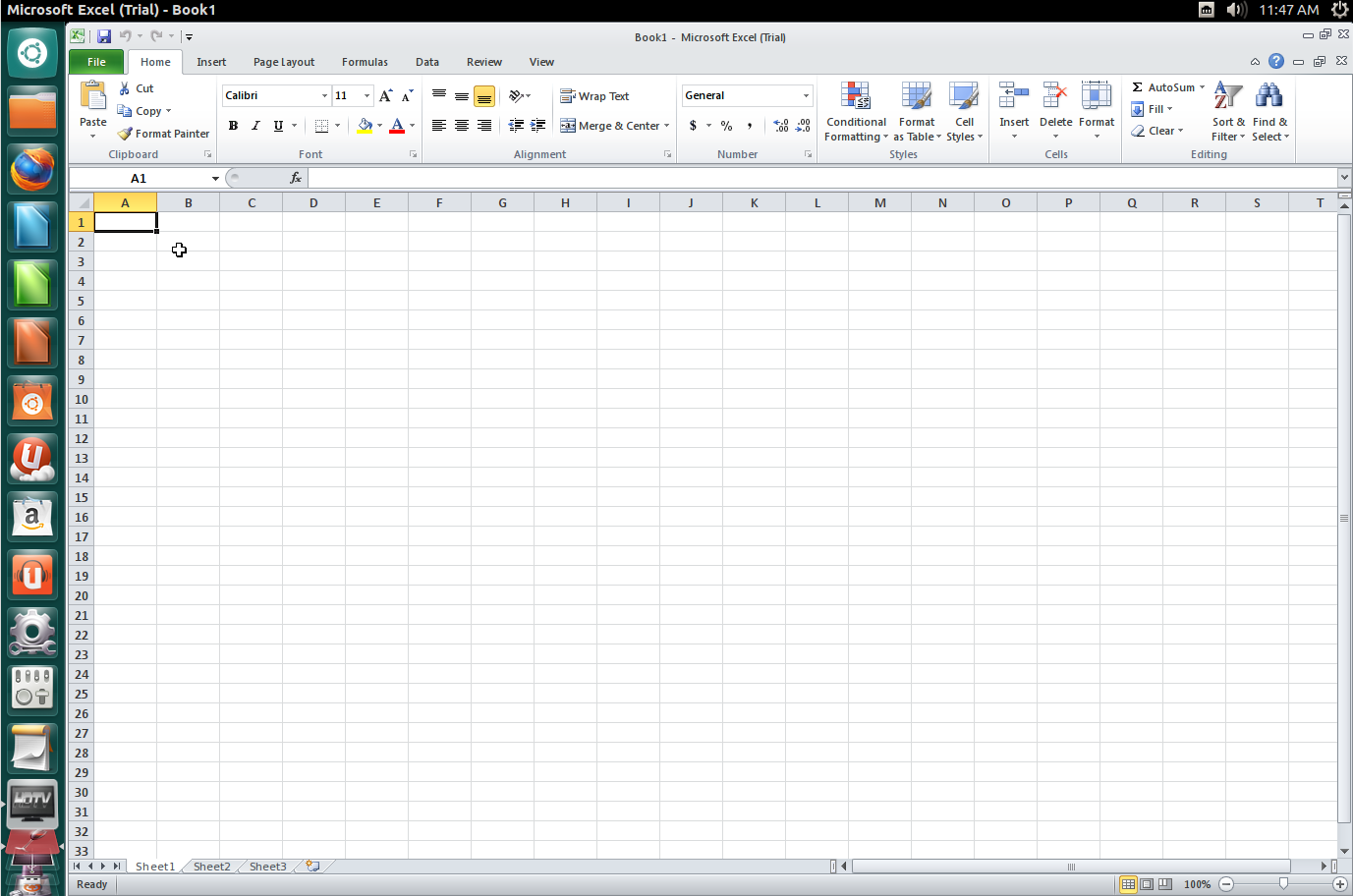Click the AutoSum button
The image size is (1353, 896).
pyautogui.click(x=1166, y=87)
